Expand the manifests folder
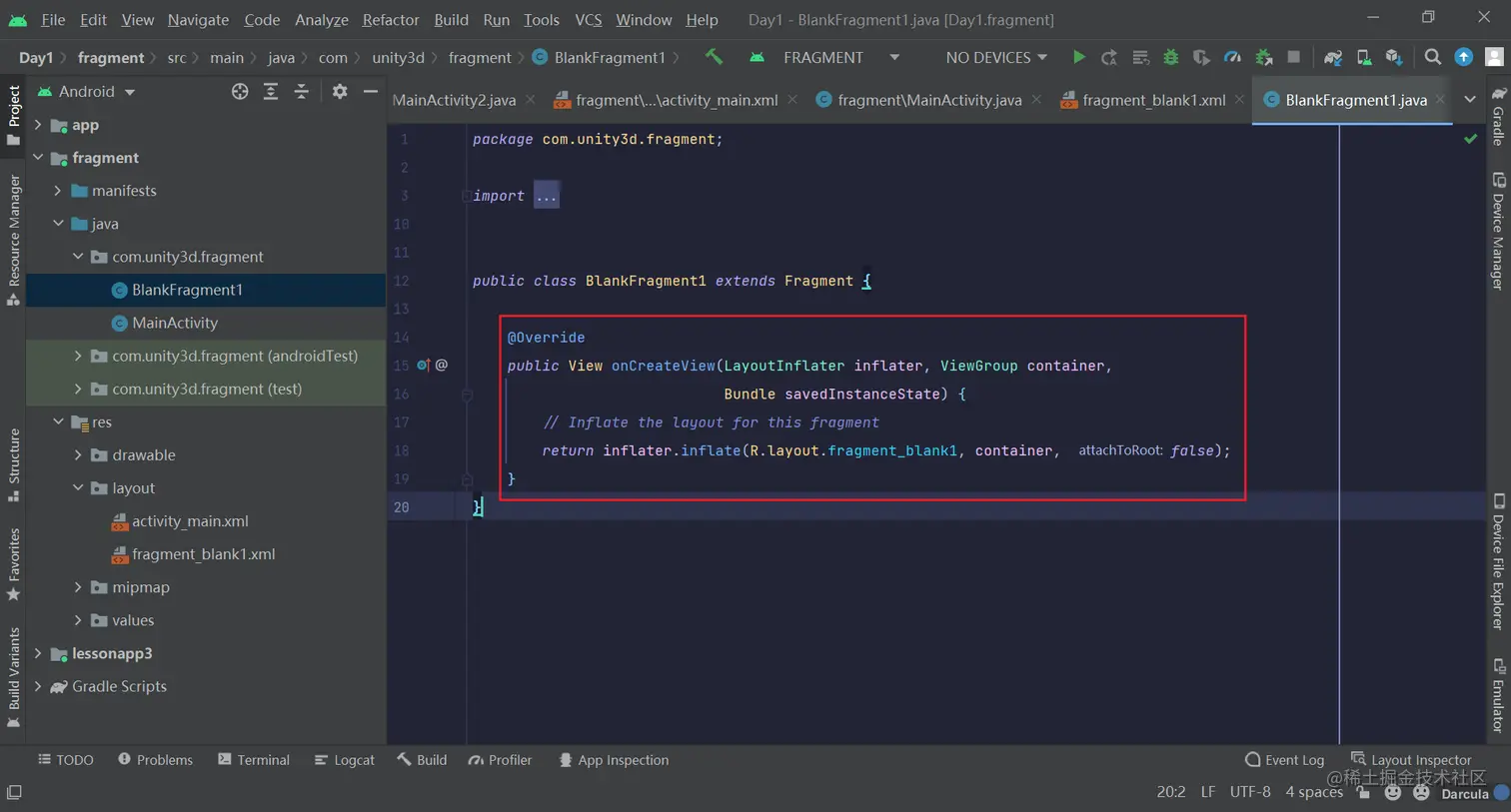The image size is (1511, 812). tap(58, 191)
